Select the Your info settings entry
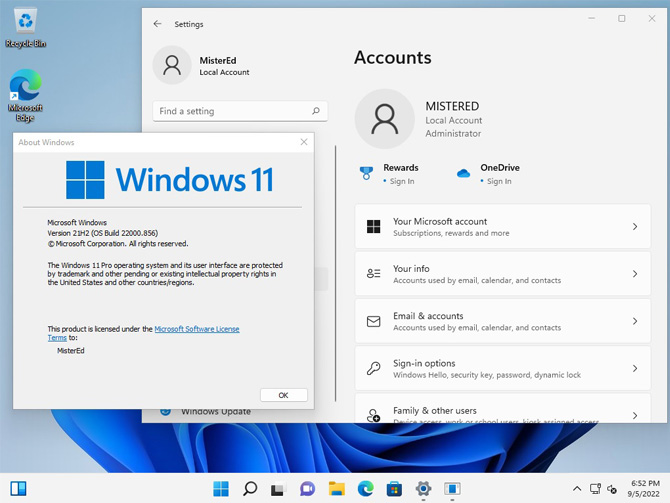670x503 pixels. pyautogui.click(x=502, y=274)
